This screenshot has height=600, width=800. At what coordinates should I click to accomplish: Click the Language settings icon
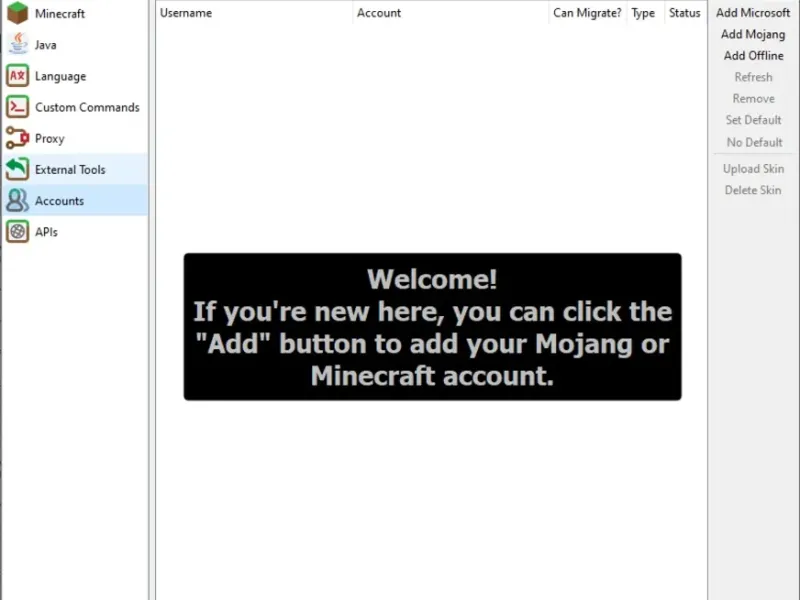click(x=17, y=76)
